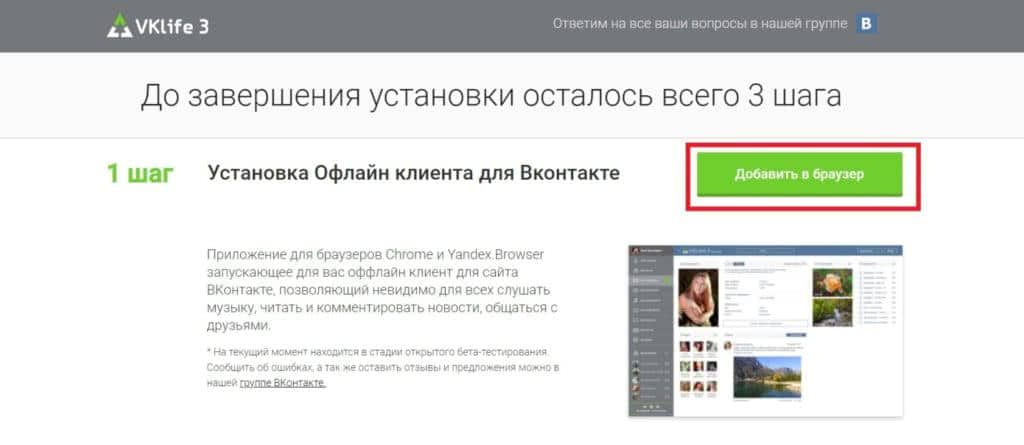Follow the 'группе ВКонтакте' link

pos(282,382)
